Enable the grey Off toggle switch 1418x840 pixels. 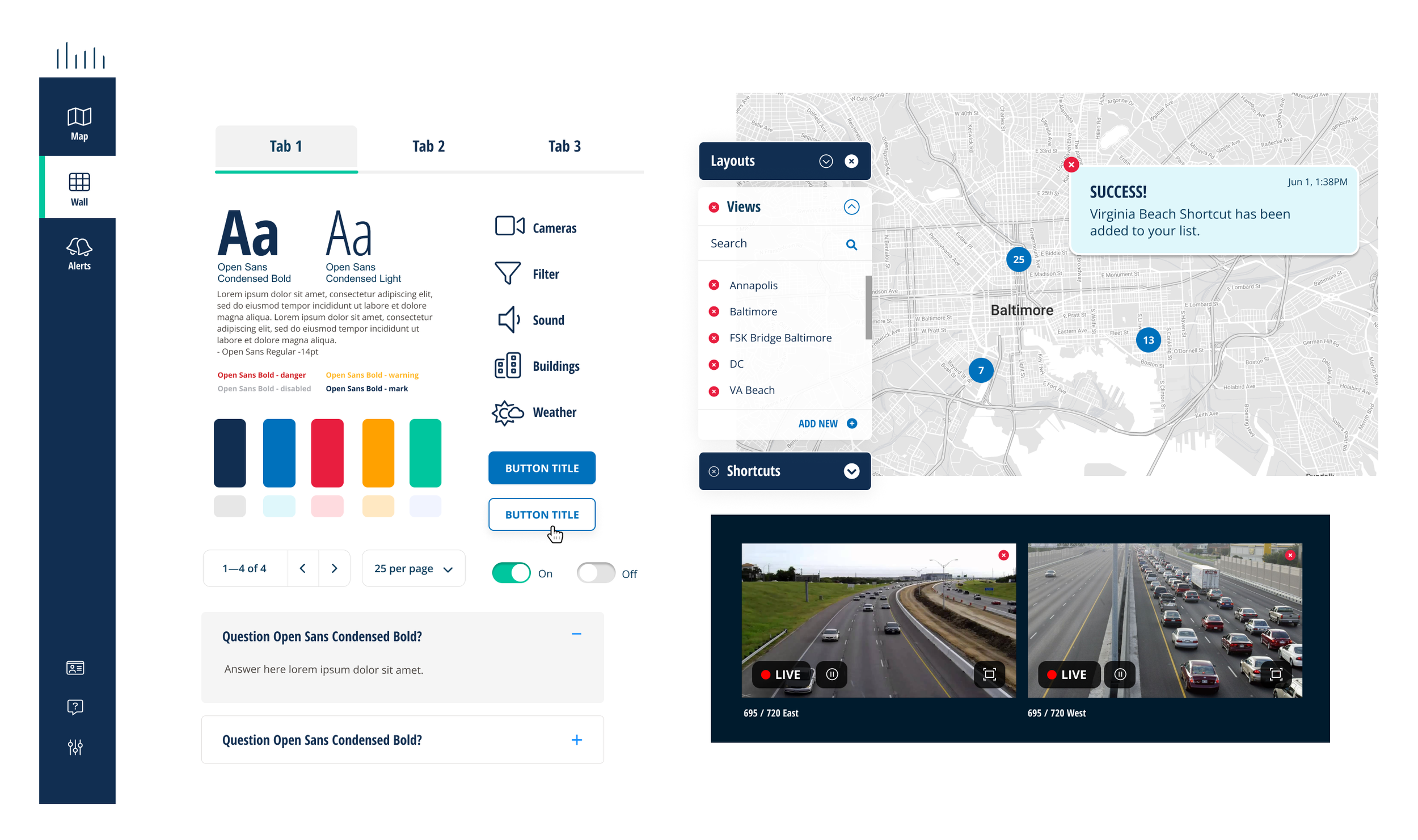(596, 573)
